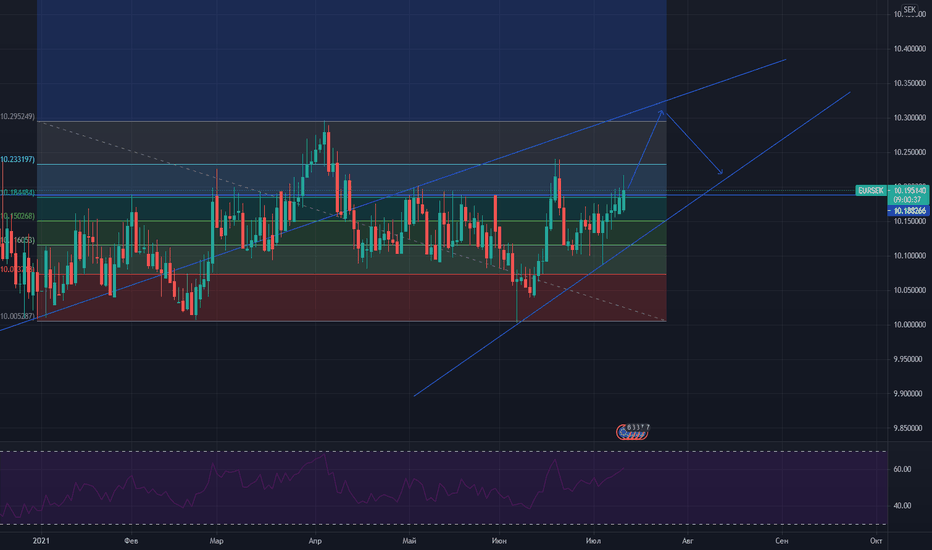Click the Окт month label on the time axis
This screenshot has width=932, height=550.
pyautogui.click(x=876, y=540)
